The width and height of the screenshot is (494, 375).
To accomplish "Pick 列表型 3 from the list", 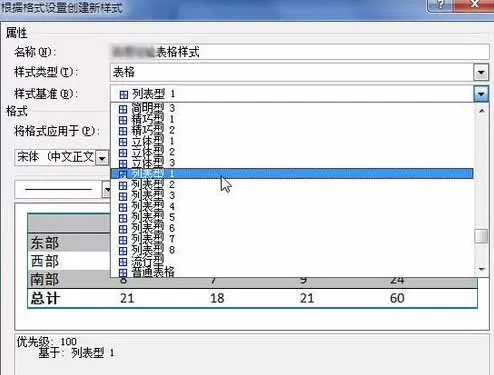I will tap(292, 195).
